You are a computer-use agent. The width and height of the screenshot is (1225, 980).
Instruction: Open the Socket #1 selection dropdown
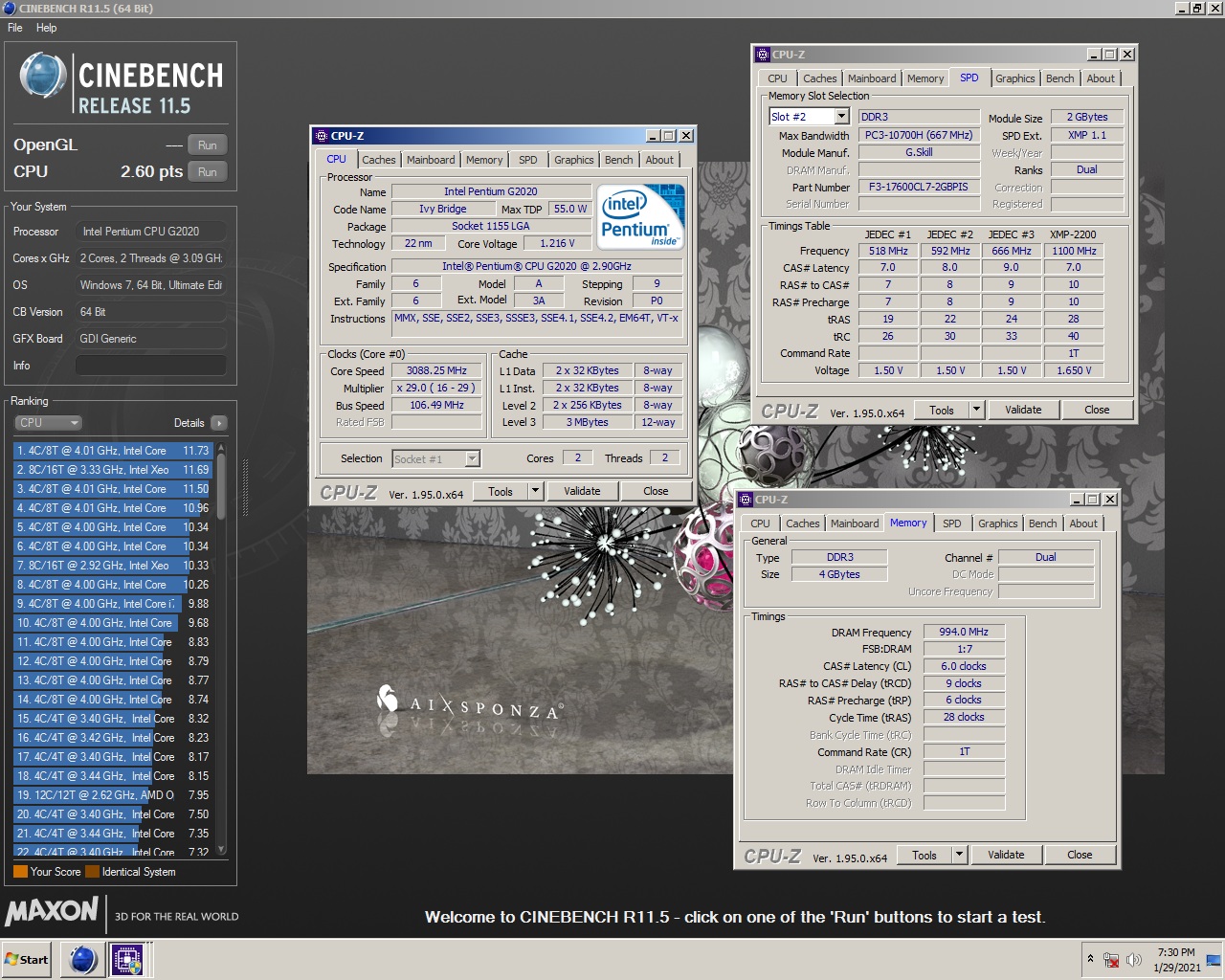pyautogui.click(x=436, y=459)
